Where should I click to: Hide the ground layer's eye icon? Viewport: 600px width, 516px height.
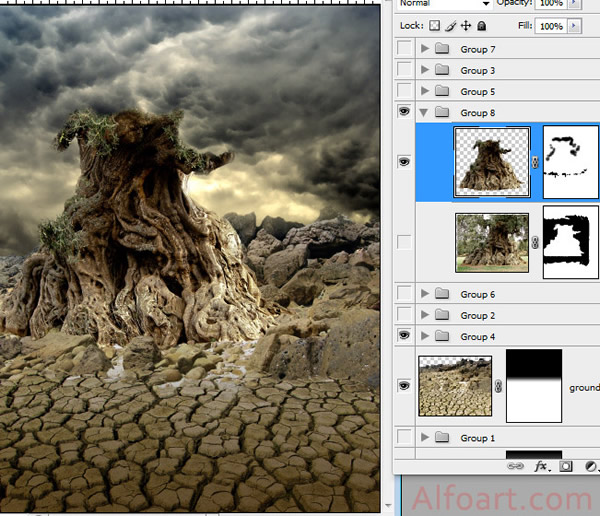404,385
